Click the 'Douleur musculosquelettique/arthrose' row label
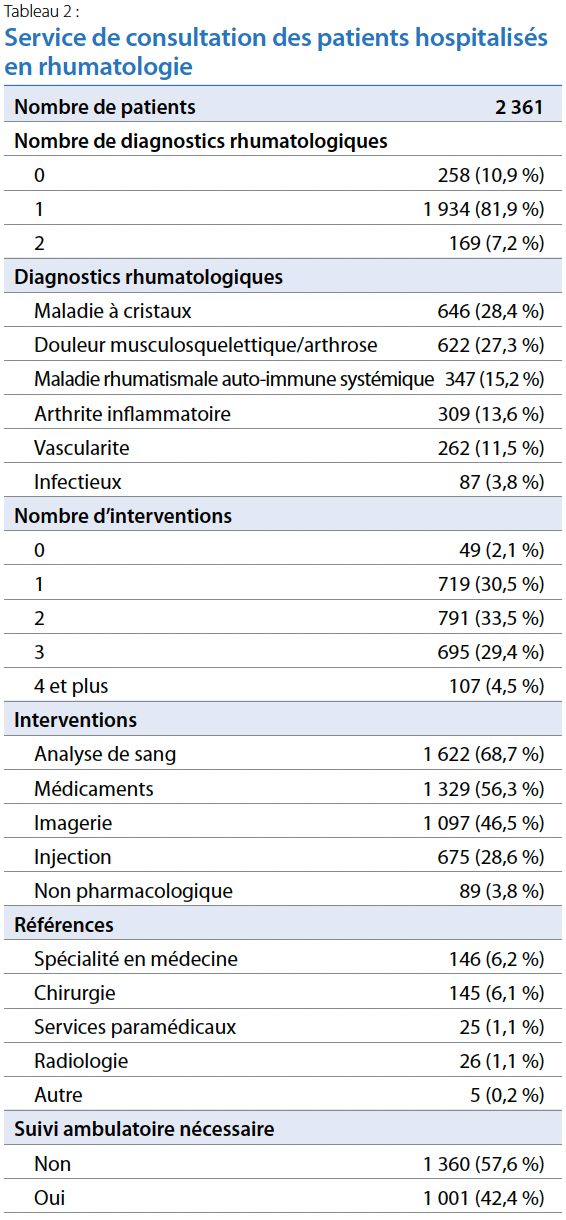566x1220 pixels. (x=206, y=345)
